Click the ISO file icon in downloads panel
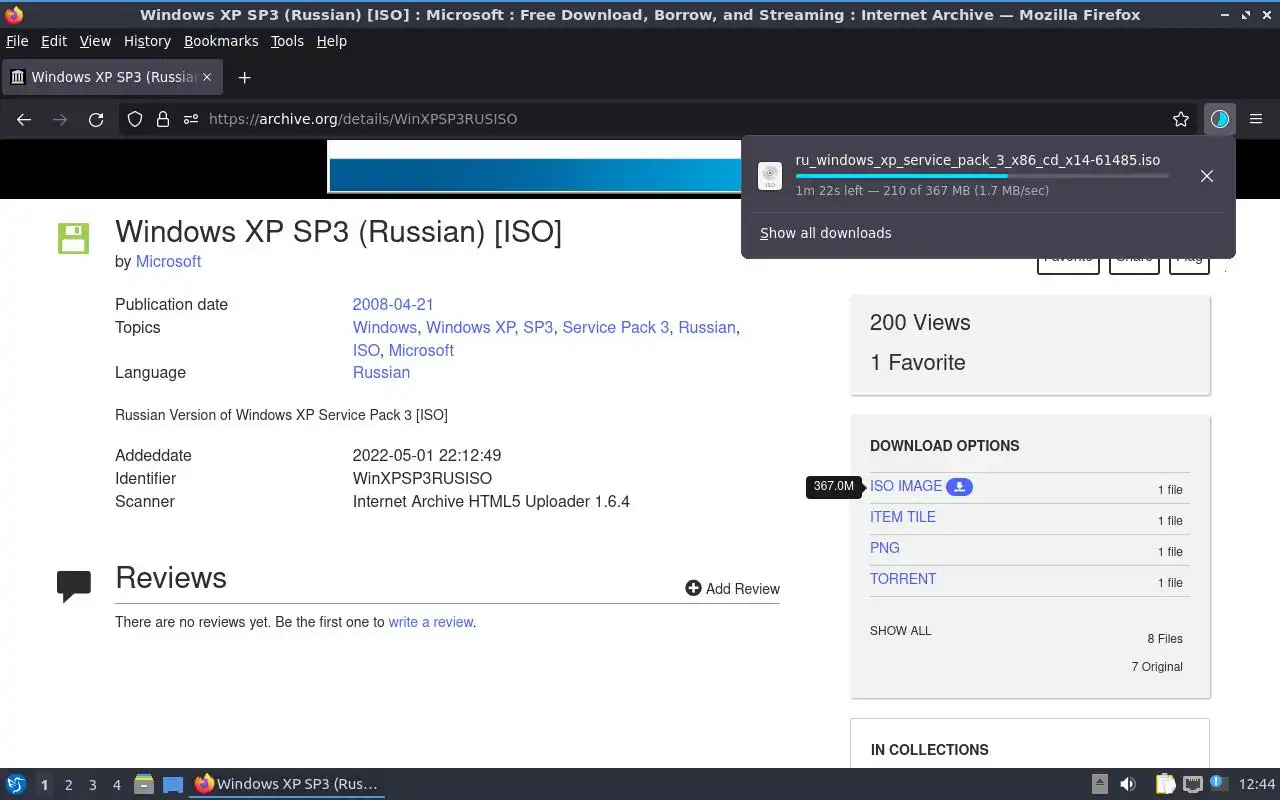This screenshot has height=800, width=1280. pyautogui.click(x=770, y=176)
